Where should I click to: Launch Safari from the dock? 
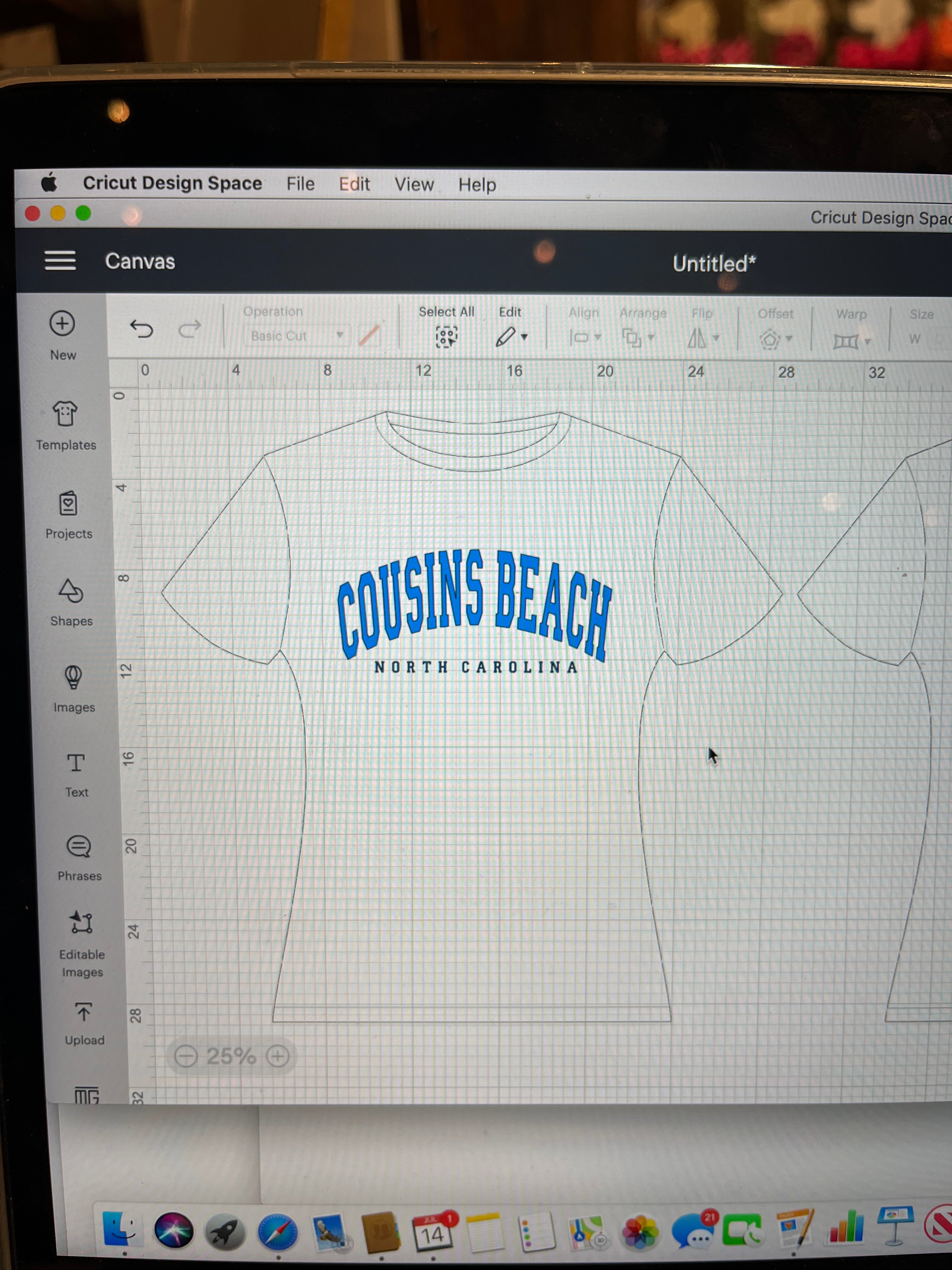pos(278,1231)
